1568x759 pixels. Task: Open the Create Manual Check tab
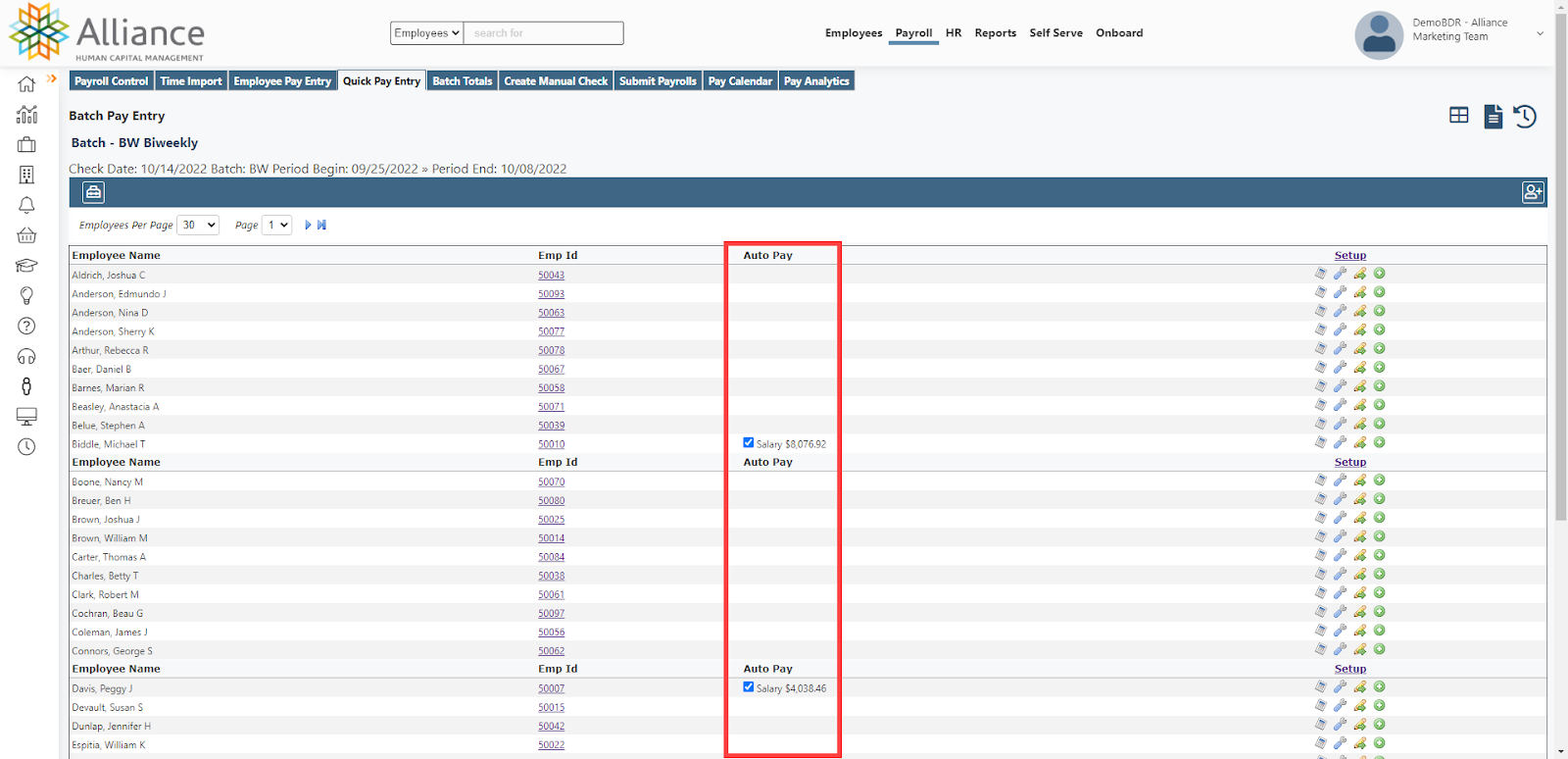coord(556,81)
